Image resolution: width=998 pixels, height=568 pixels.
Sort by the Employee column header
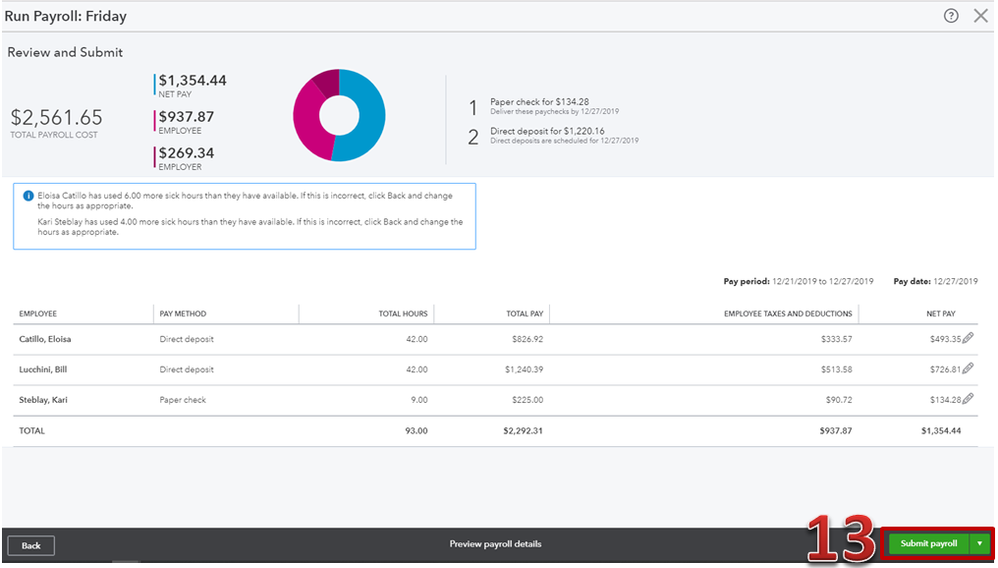point(38,314)
